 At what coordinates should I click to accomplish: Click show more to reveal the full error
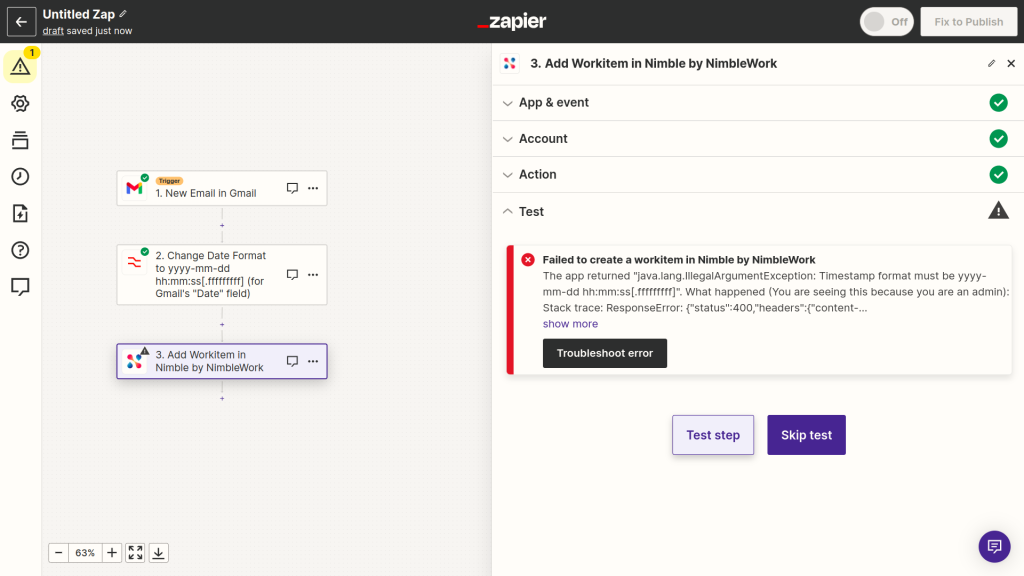570,323
